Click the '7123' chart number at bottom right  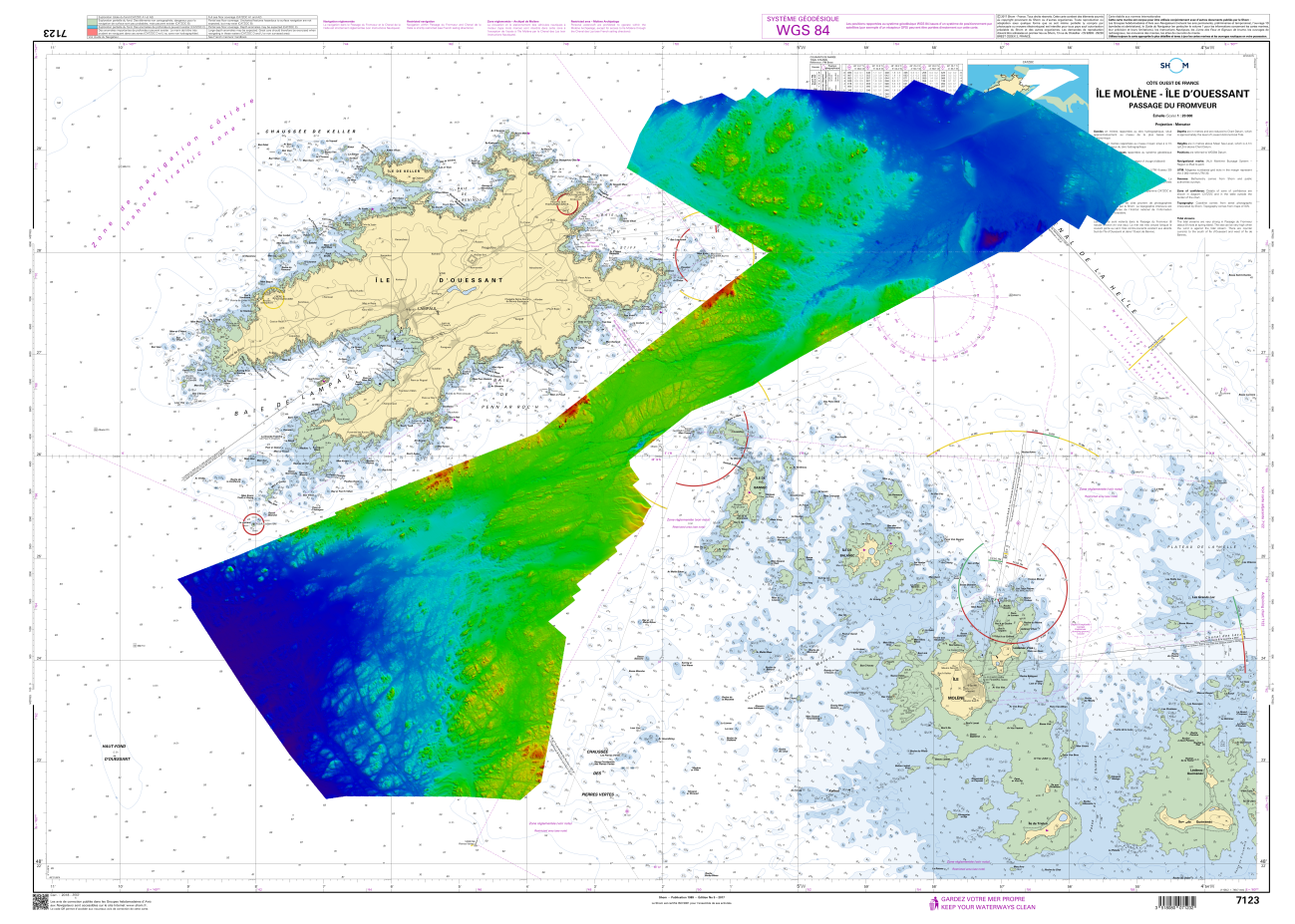(1246, 900)
